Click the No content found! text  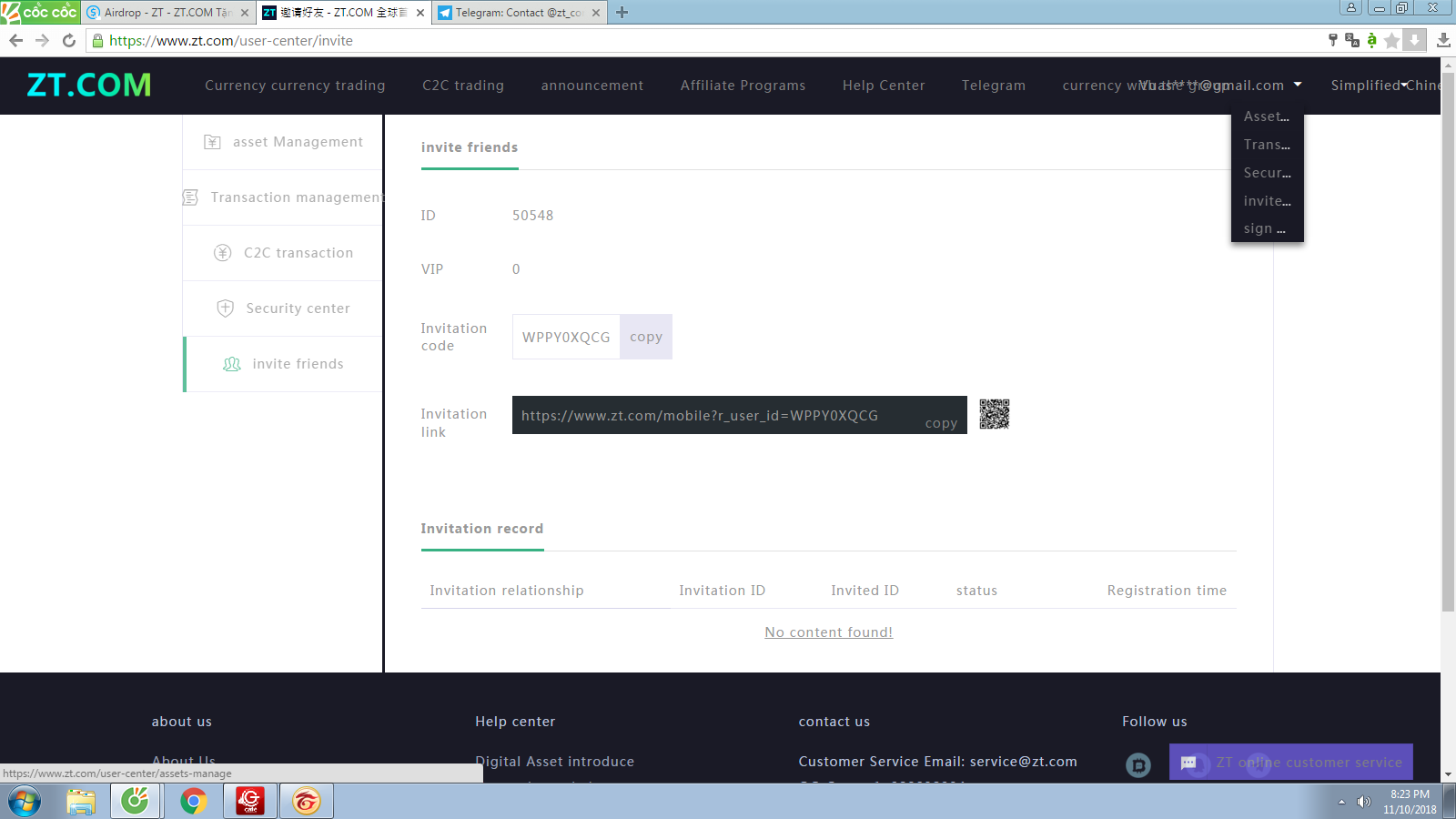(x=829, y=632)
